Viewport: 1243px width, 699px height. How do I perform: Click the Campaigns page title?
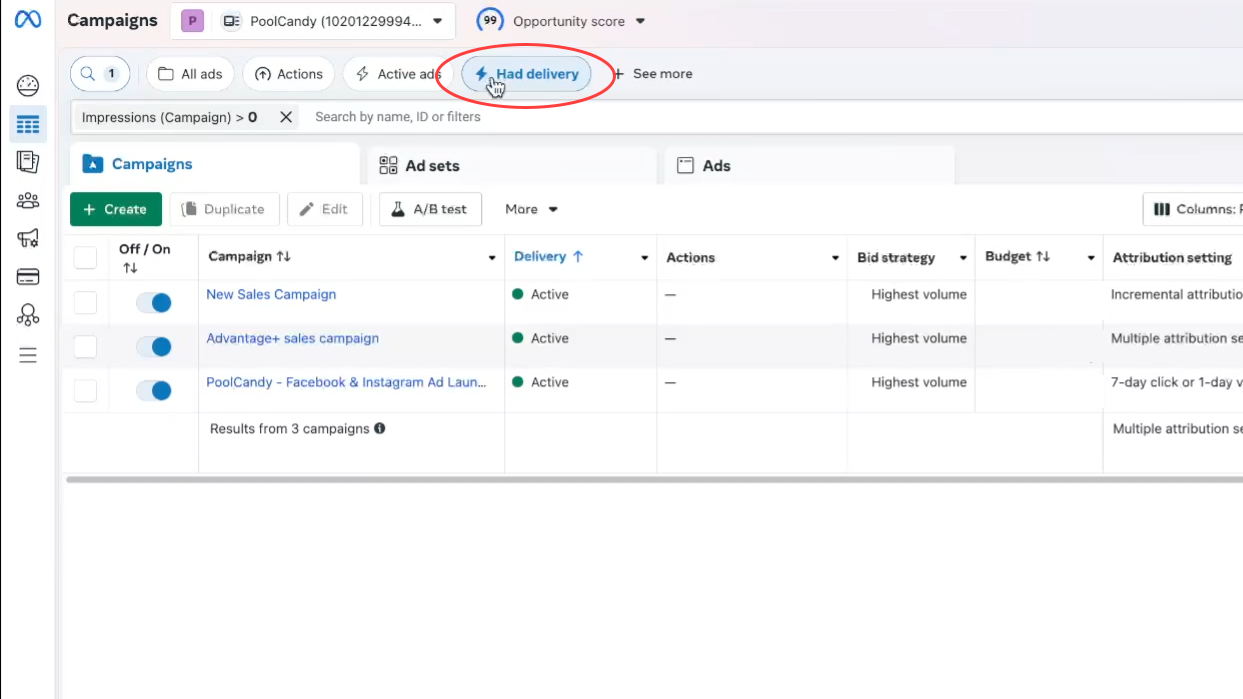(112, 20)
